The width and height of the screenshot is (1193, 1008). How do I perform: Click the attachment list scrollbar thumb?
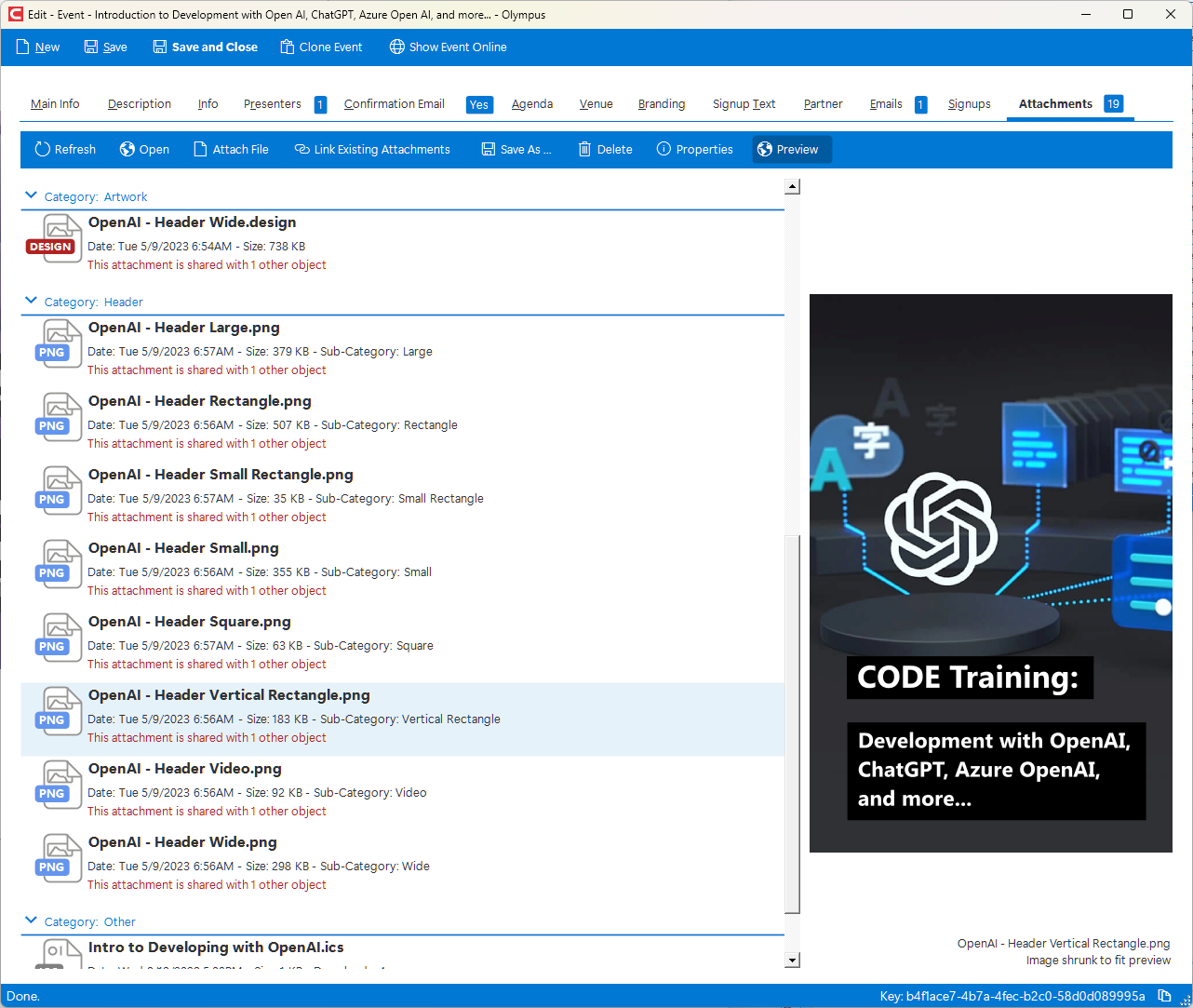point(792,724)
